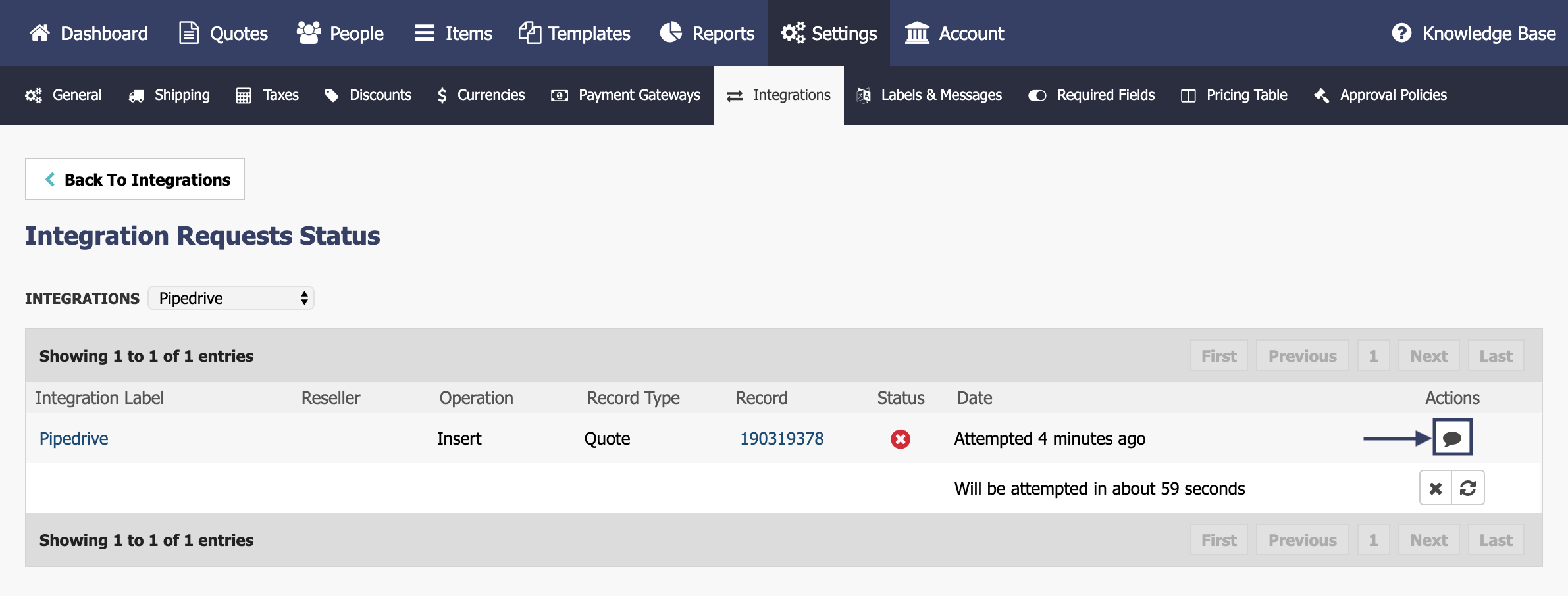Click Back To Integrations button
Screen dimensions: 1568x596
coord(135,179)
